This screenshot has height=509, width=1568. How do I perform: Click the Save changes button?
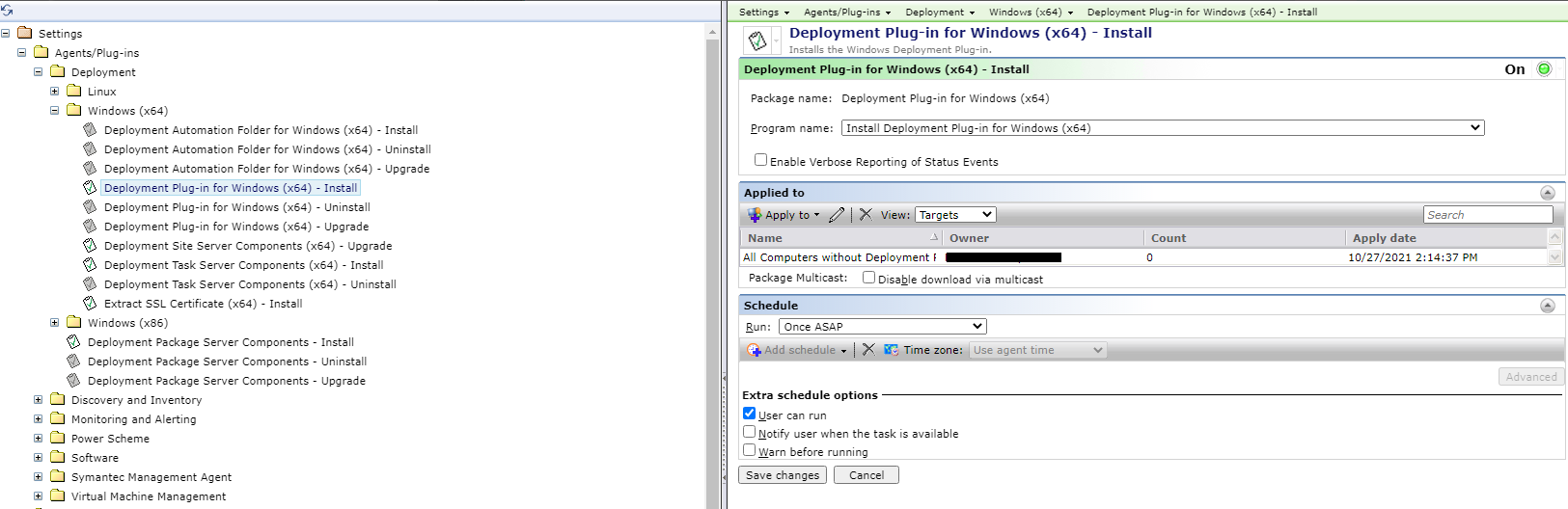coord(783,475)
